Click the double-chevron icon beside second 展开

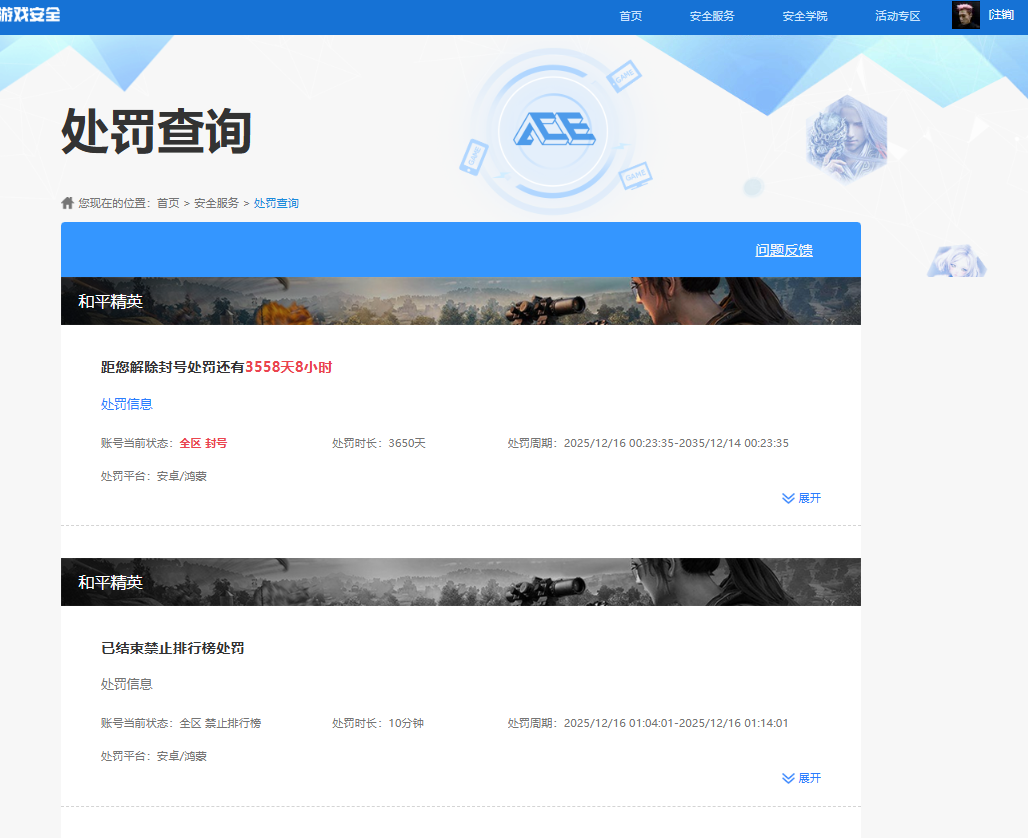[789, 778]
